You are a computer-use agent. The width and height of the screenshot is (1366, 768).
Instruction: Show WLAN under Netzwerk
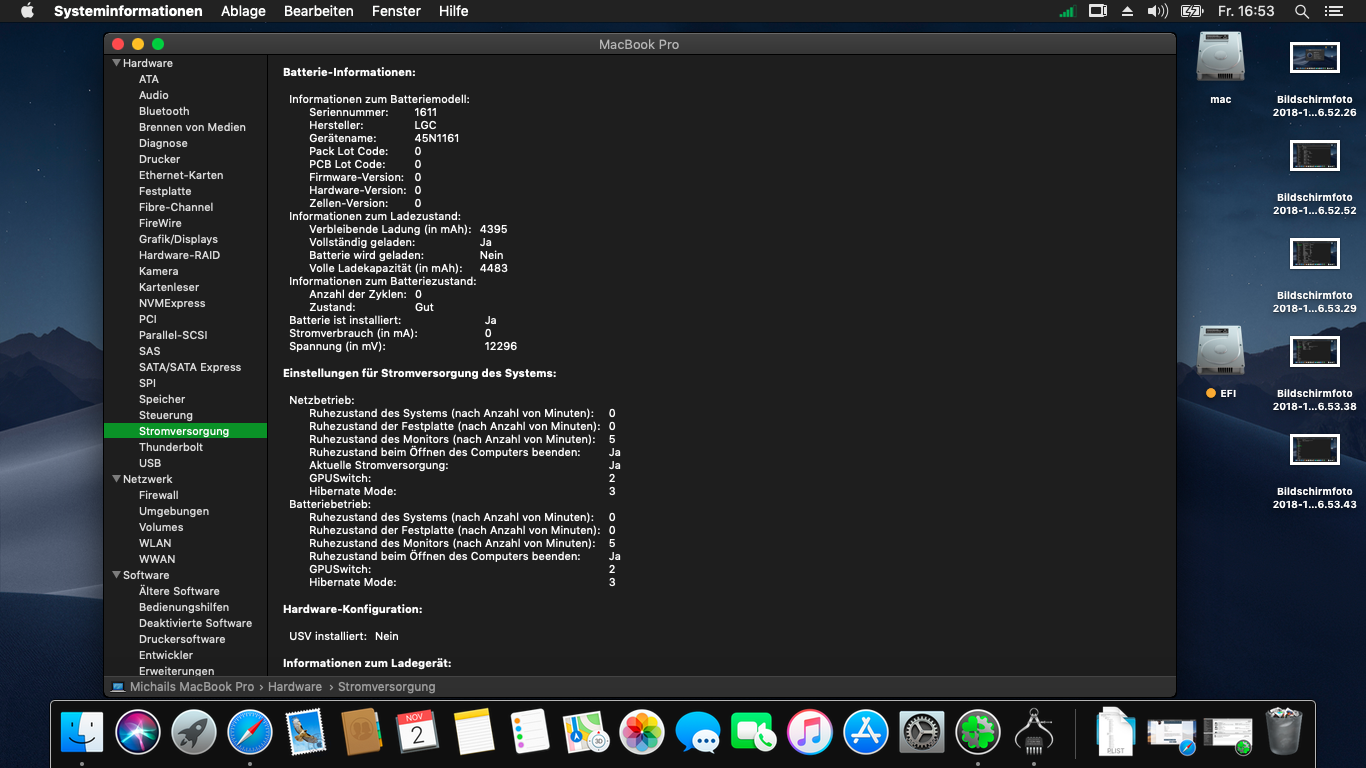click(x=155, y=543)
